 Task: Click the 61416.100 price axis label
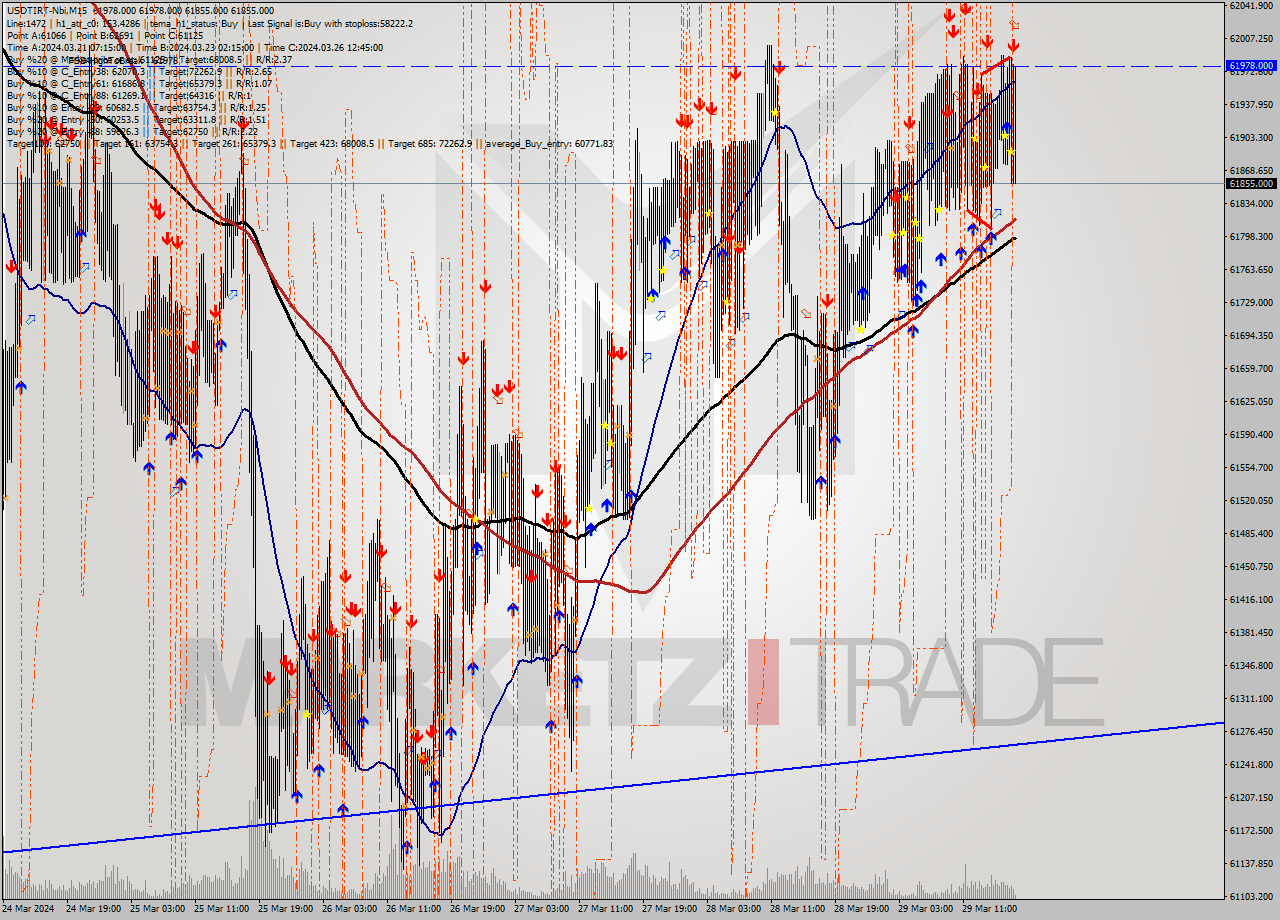point(1251,599)
